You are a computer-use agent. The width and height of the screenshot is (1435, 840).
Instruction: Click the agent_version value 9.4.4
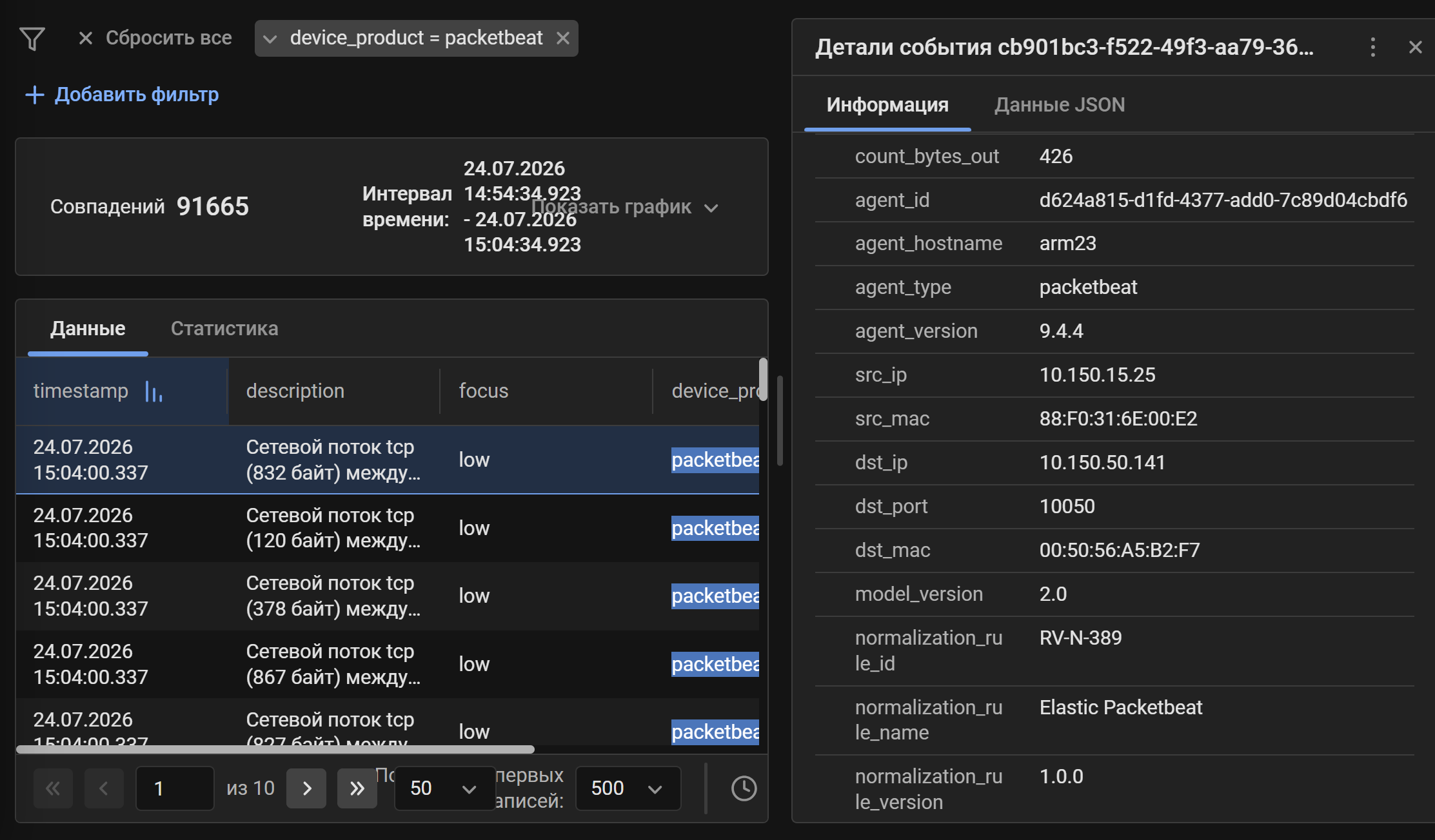pyautogui.click(x=1061, y=331)
